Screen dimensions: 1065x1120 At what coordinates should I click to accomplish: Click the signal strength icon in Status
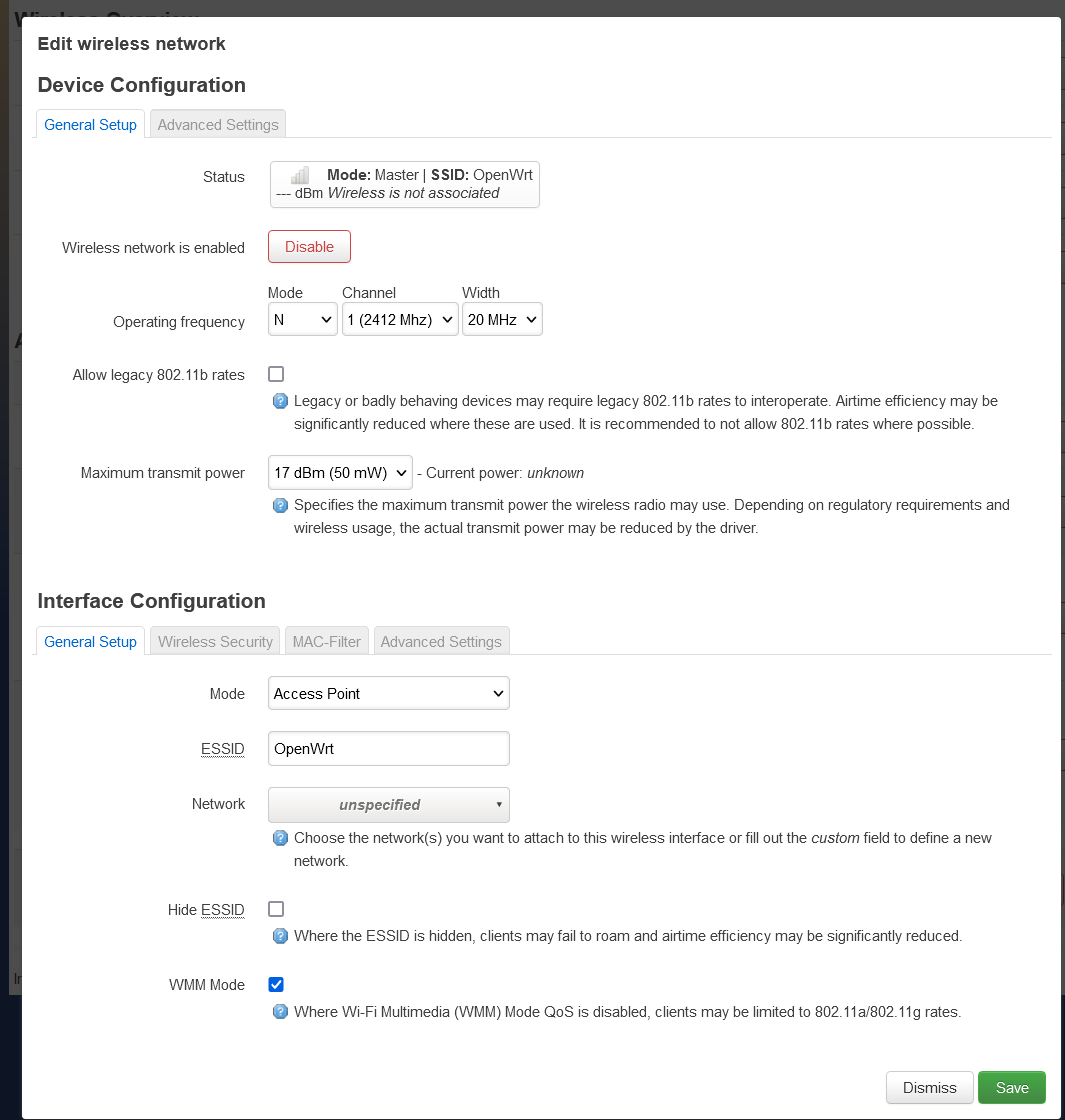[x=300, y=175]
